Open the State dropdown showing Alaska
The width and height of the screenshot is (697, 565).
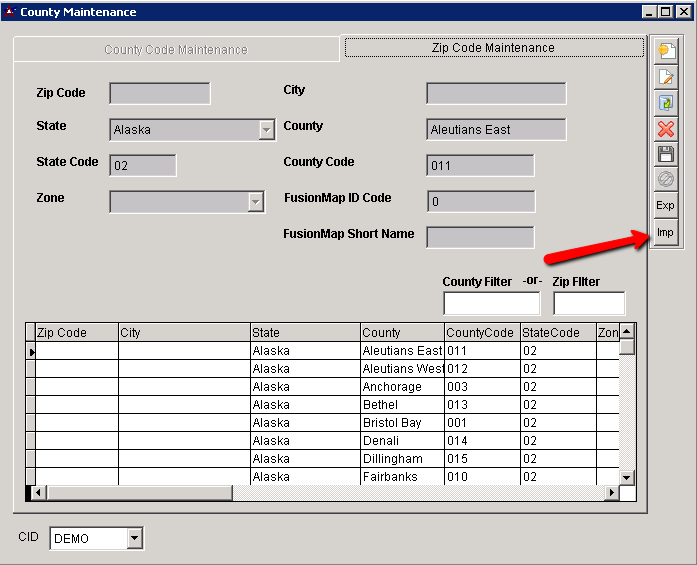(x=266, y=130)
